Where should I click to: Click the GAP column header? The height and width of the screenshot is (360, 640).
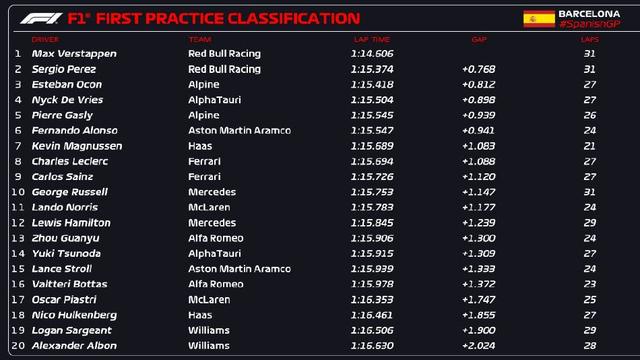click(x=479, y=40)
